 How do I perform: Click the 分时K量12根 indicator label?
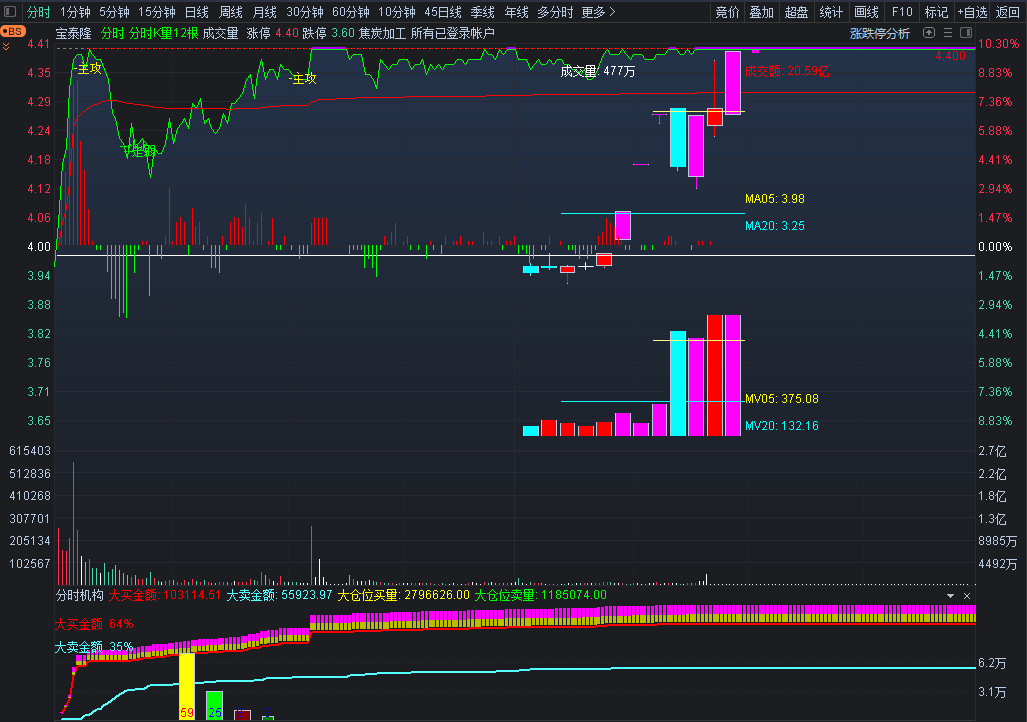pyautogui.click(x=164, y=33)
